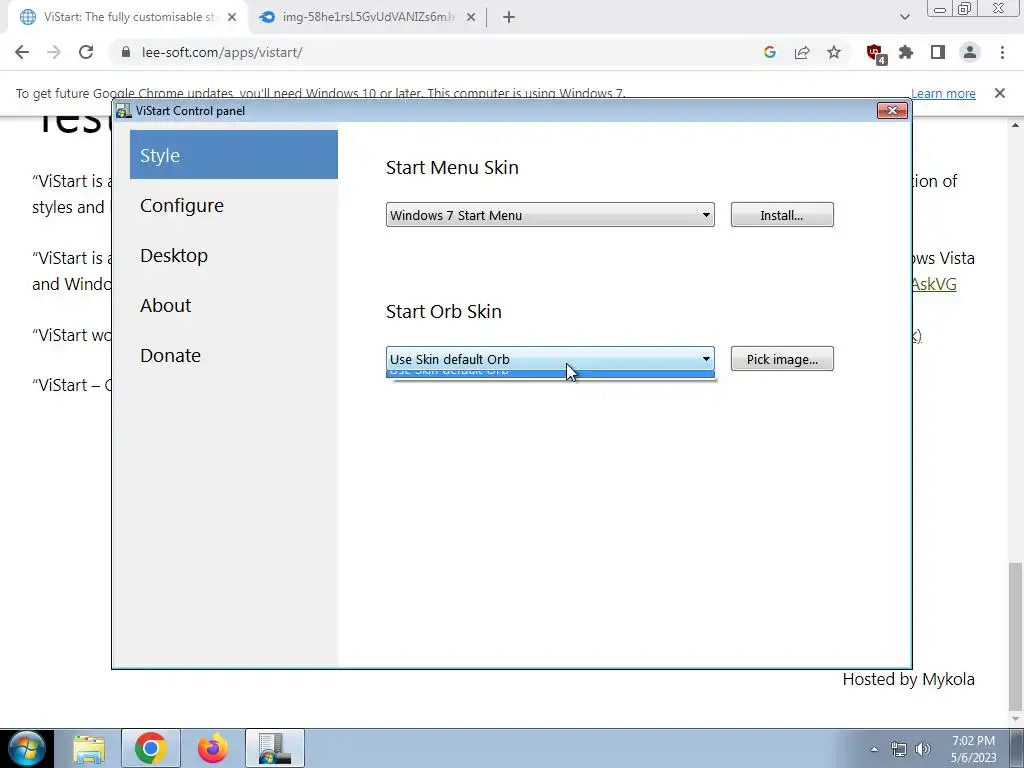Choose highlighted Use Skin default Orb option
Screen dimensions: 1024x768
coord(550,374)
